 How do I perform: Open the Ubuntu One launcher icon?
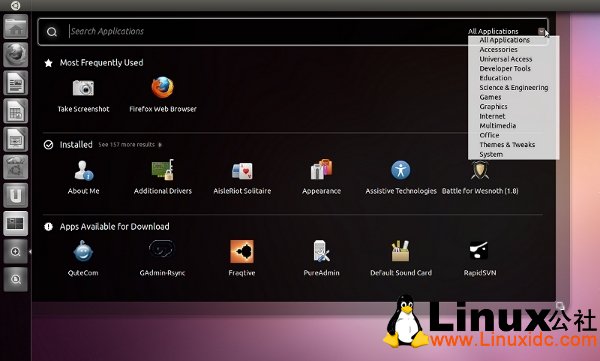pos(16,195)
